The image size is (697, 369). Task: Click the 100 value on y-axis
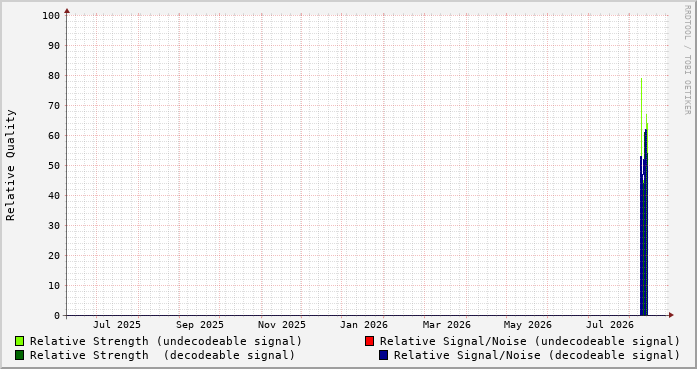coord(51,16)
